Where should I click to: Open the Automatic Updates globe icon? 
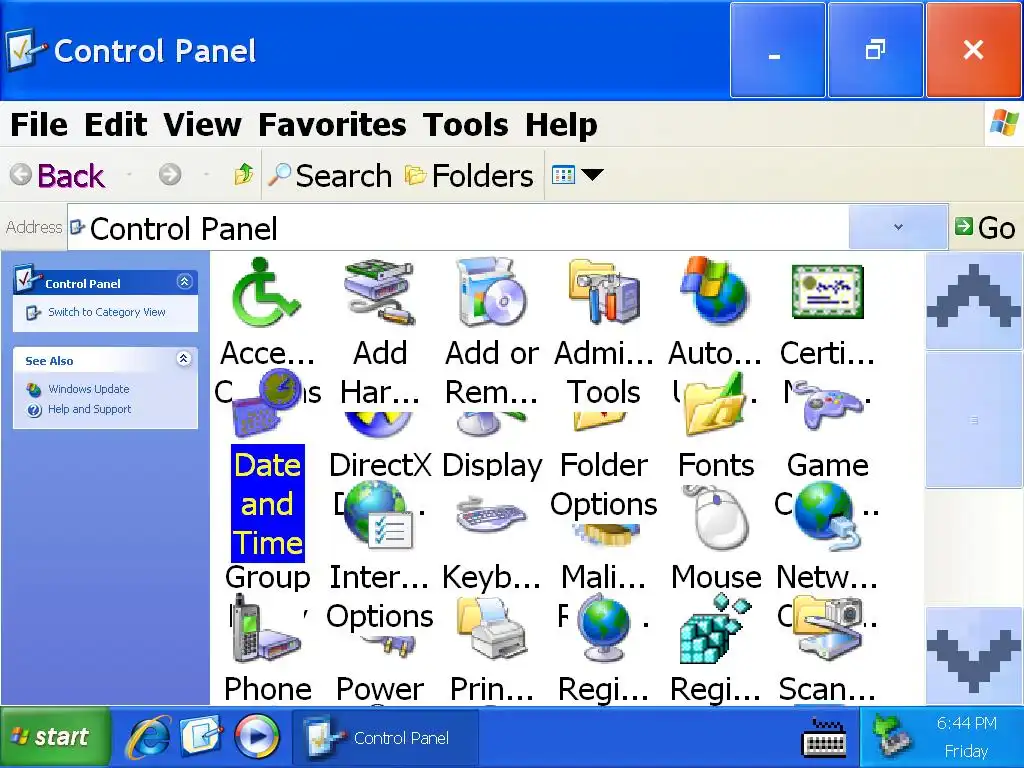click(716, 291)
